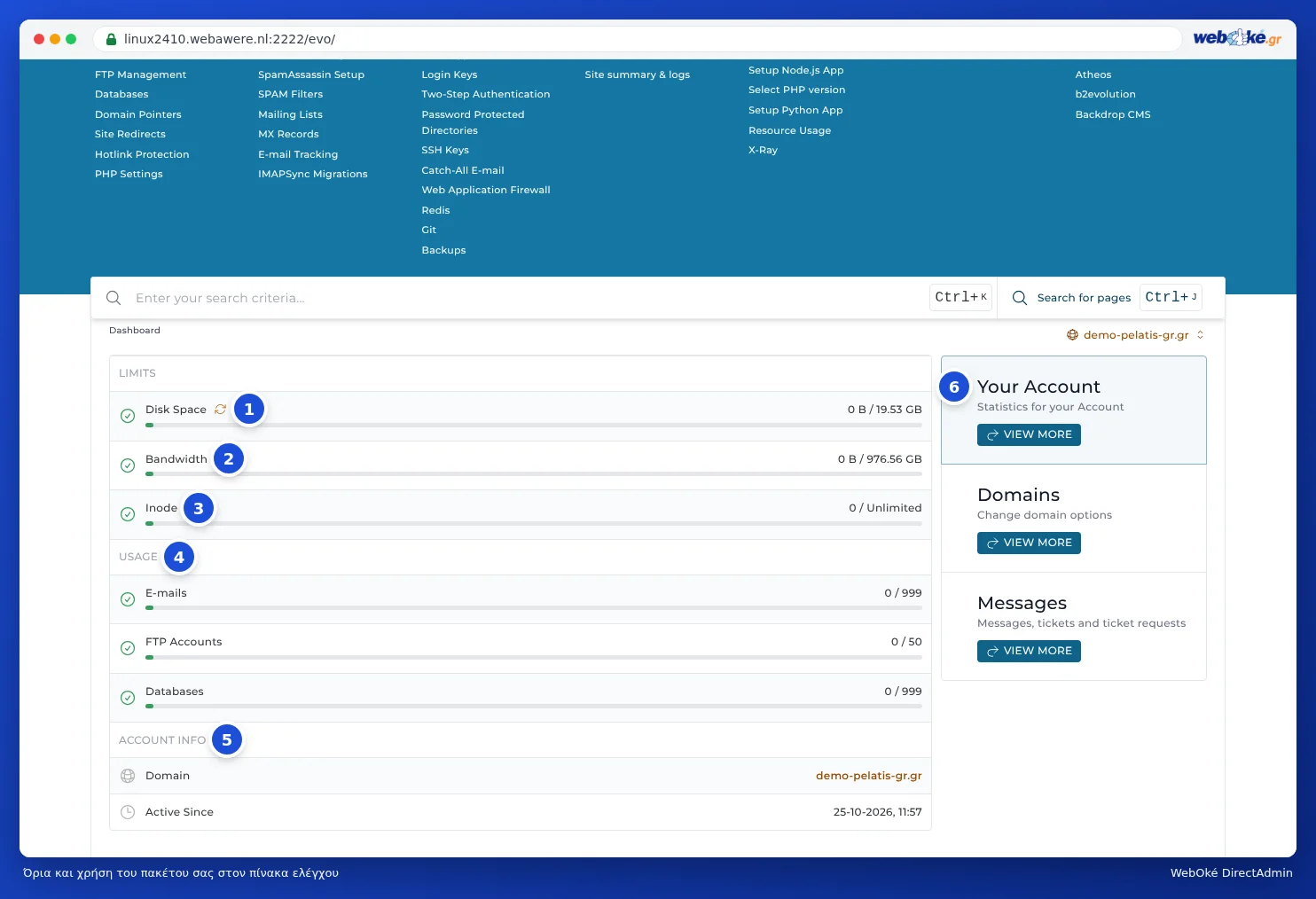Click the WebOké logo in the top corner
The image size is (1316, 899).
point(1237,37)
